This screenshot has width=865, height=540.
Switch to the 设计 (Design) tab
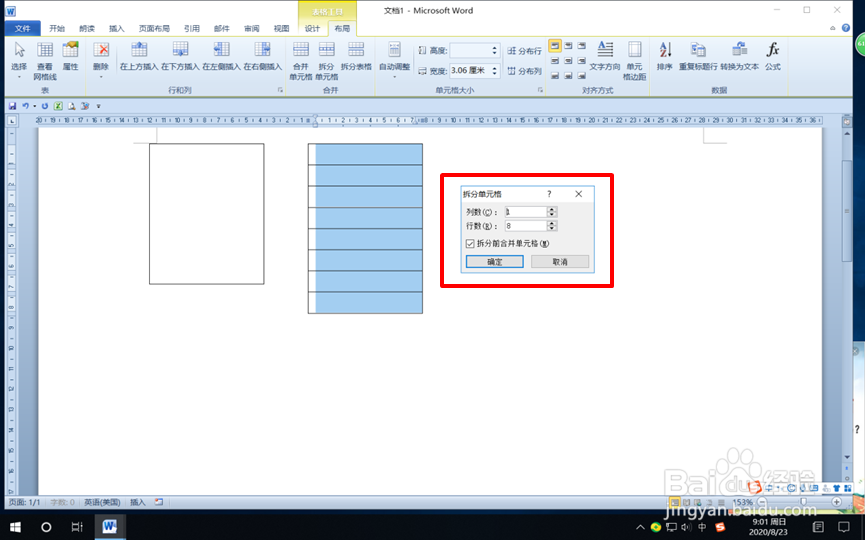[312, 28]
